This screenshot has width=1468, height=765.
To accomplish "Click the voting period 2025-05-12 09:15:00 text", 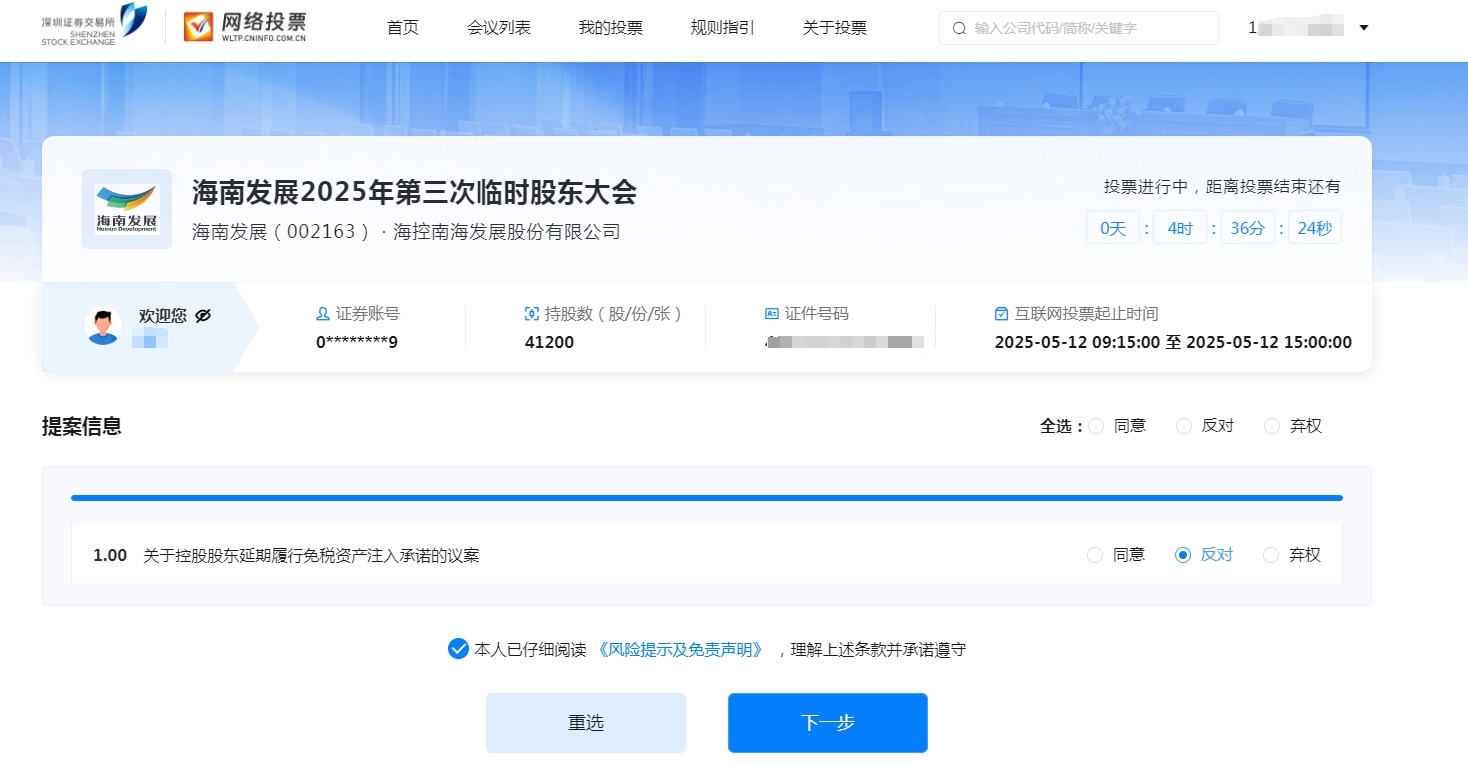I will [1077, 342].
